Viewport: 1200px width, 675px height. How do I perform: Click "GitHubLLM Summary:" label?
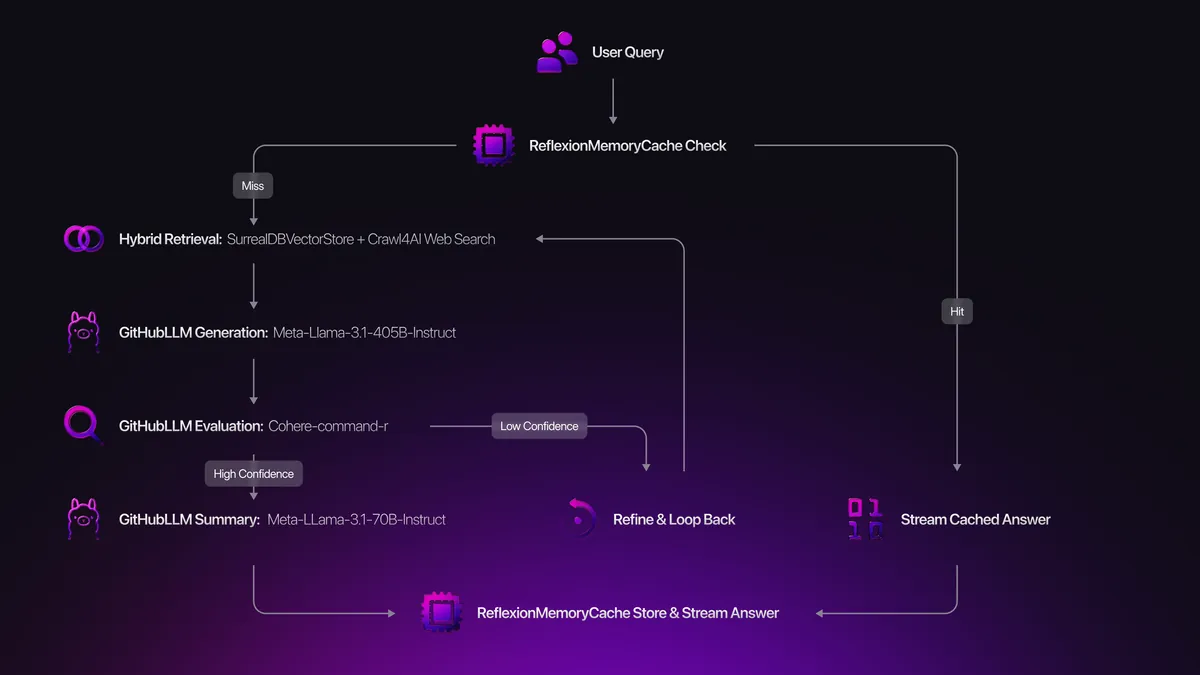(190, 520)
